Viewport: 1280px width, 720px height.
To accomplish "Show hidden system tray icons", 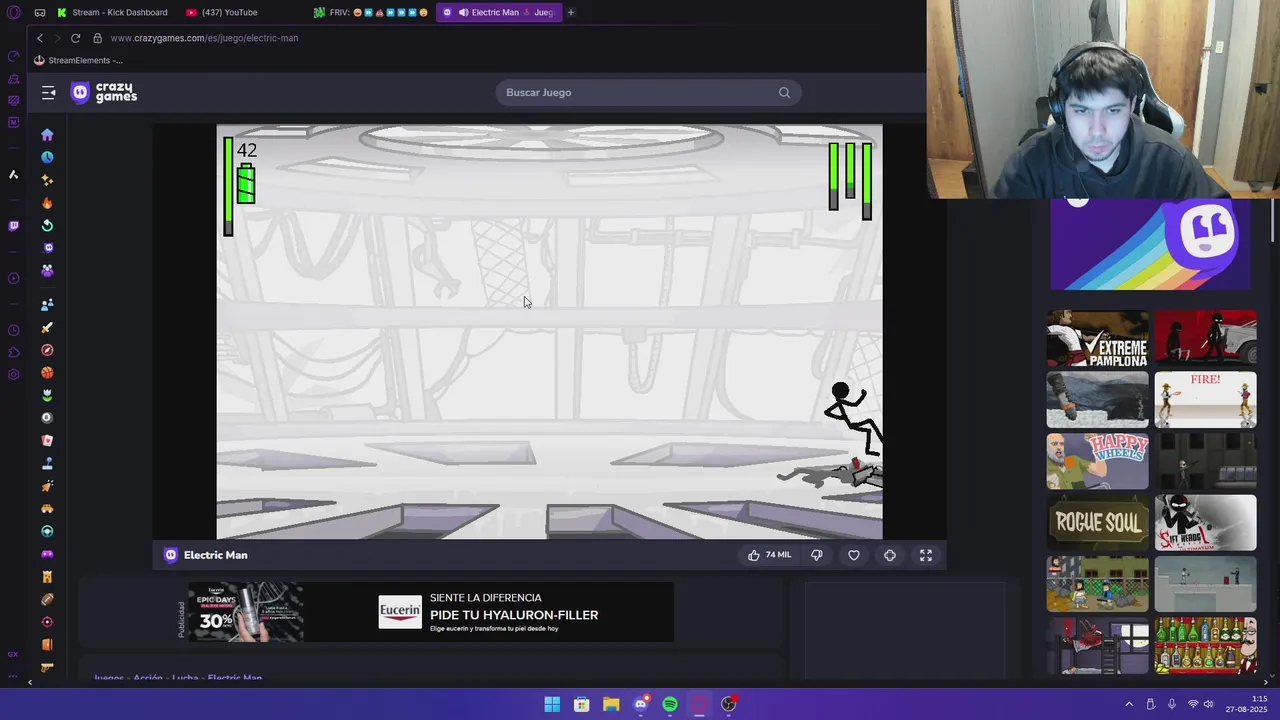I will (1129, 704).
